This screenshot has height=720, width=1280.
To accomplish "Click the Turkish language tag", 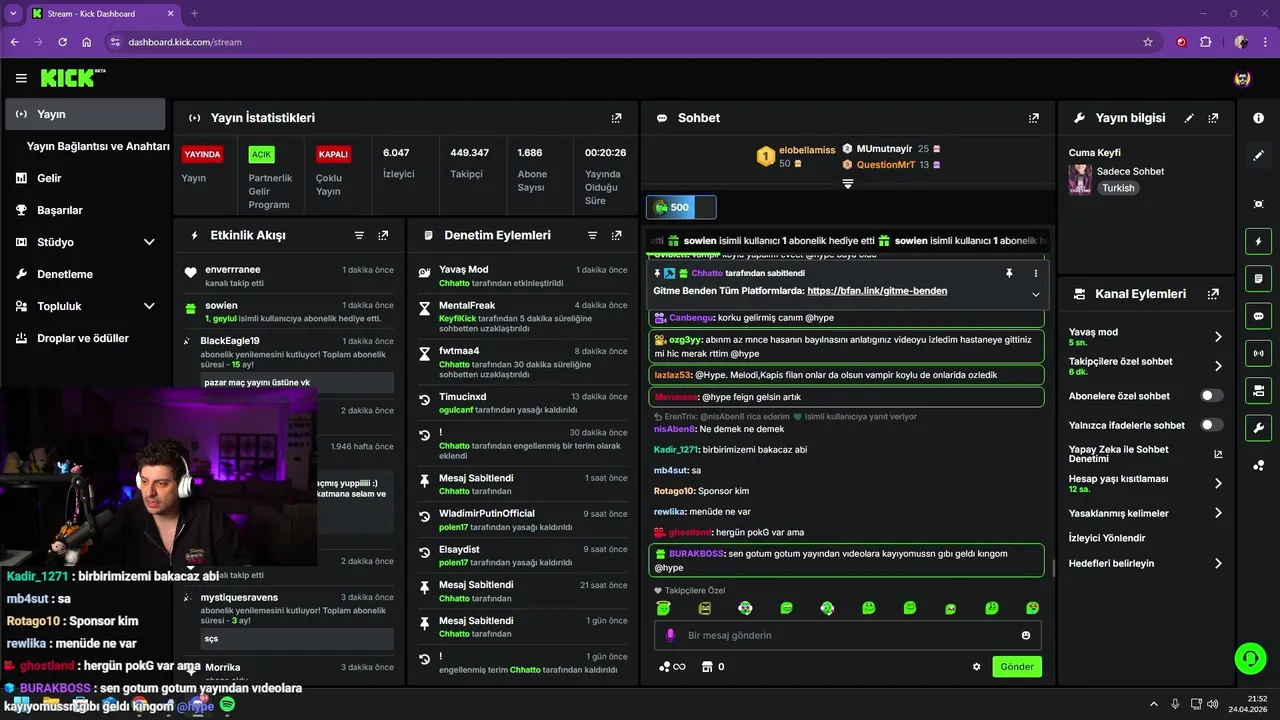I will (x=1118, y=188).
